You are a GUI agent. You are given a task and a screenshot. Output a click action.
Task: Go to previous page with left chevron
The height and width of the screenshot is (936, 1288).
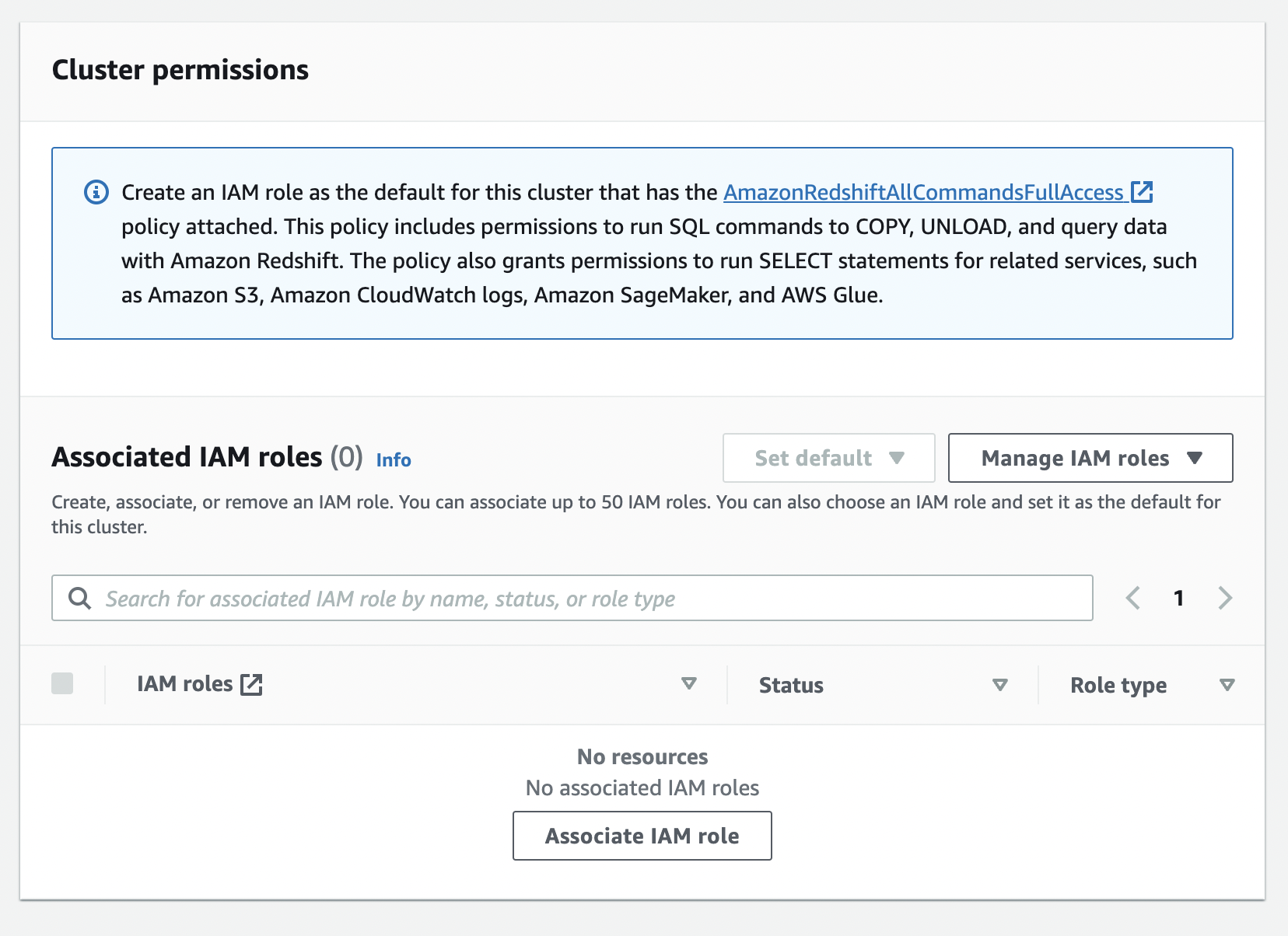click(1133, 598)
